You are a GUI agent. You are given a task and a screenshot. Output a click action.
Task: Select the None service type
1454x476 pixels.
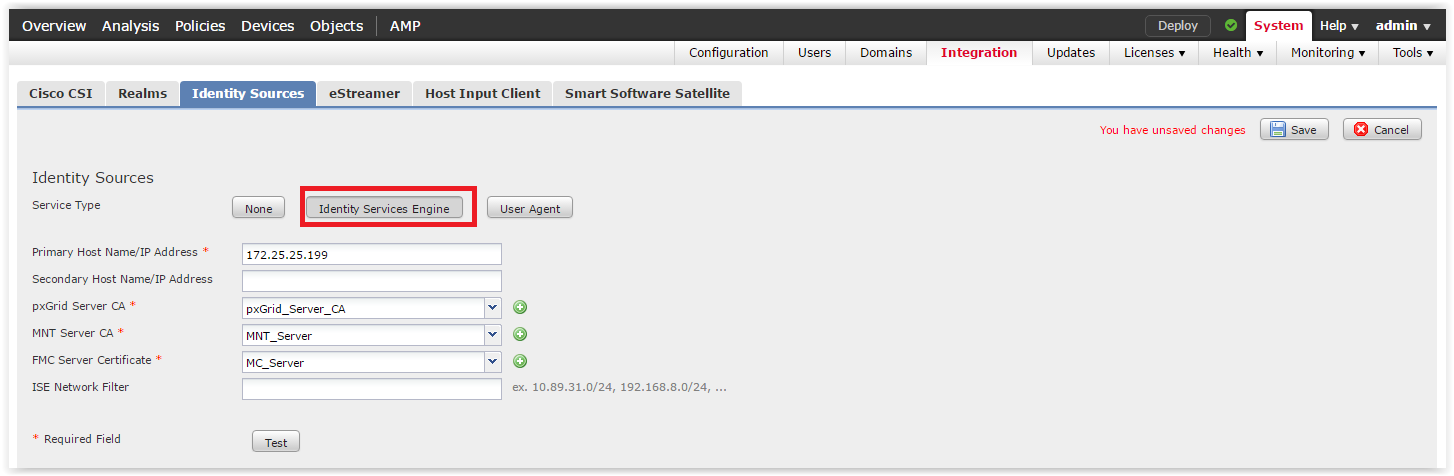coord(258,209)
